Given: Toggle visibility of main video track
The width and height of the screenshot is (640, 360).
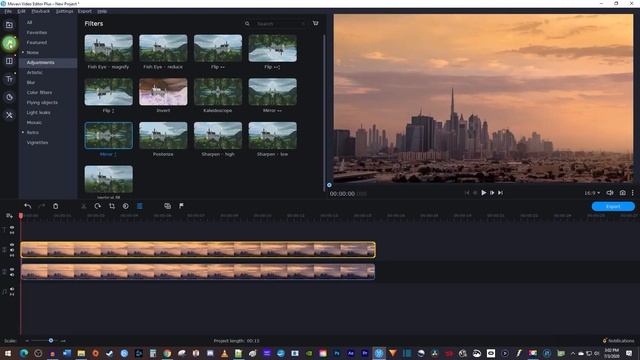Looking at the screenshot, I should pos(12,270).
